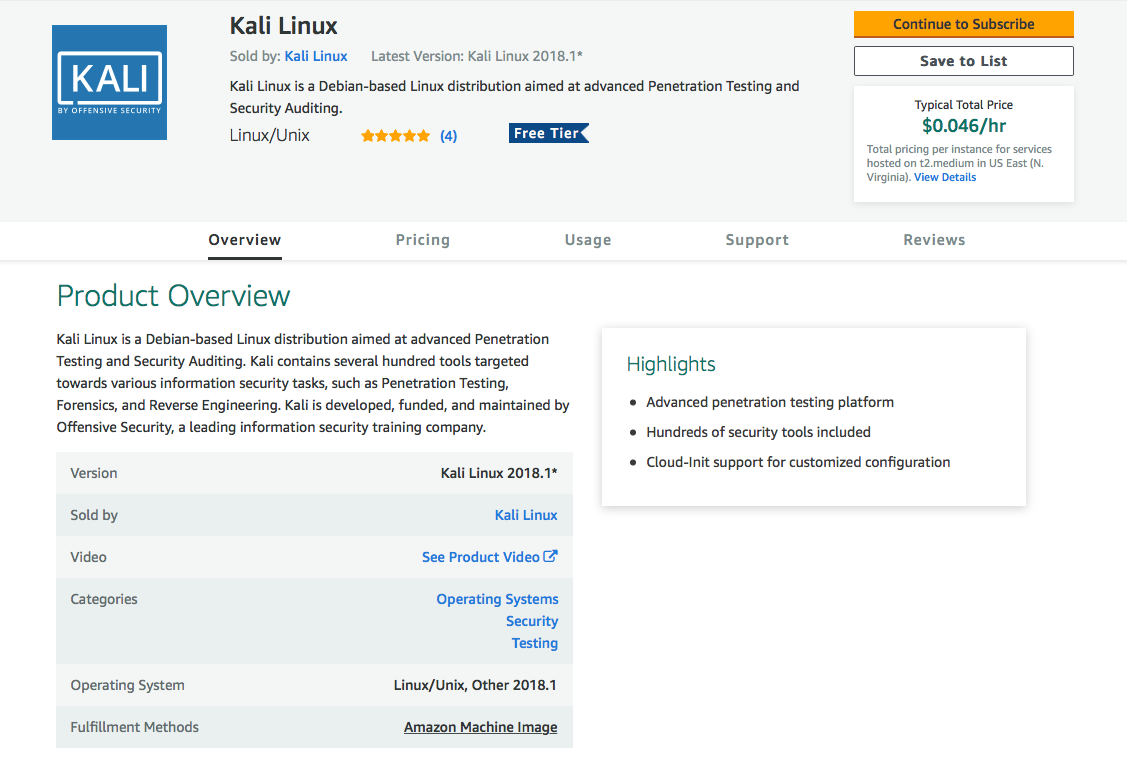
Task: Show the Reviews tab
Action: click(934, 240)
